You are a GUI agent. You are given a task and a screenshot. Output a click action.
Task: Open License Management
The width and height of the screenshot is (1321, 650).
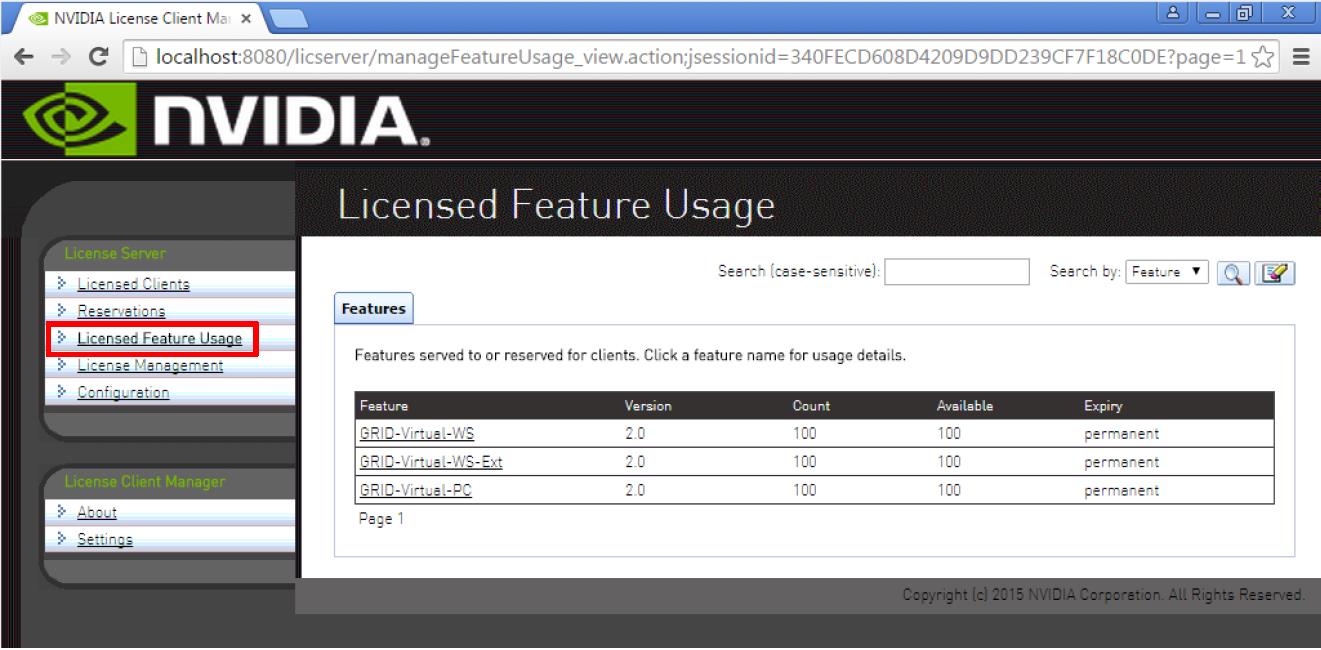[x=150, y=365]
